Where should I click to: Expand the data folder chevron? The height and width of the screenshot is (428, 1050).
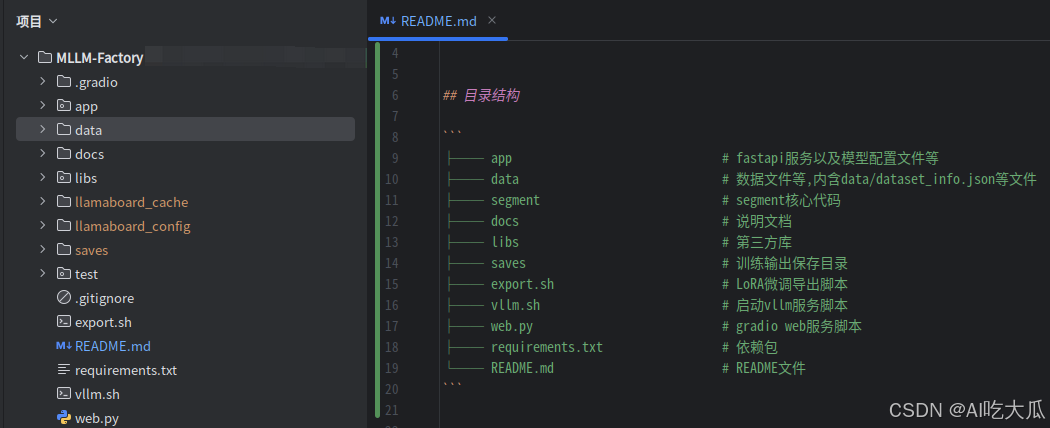[43, 129]
